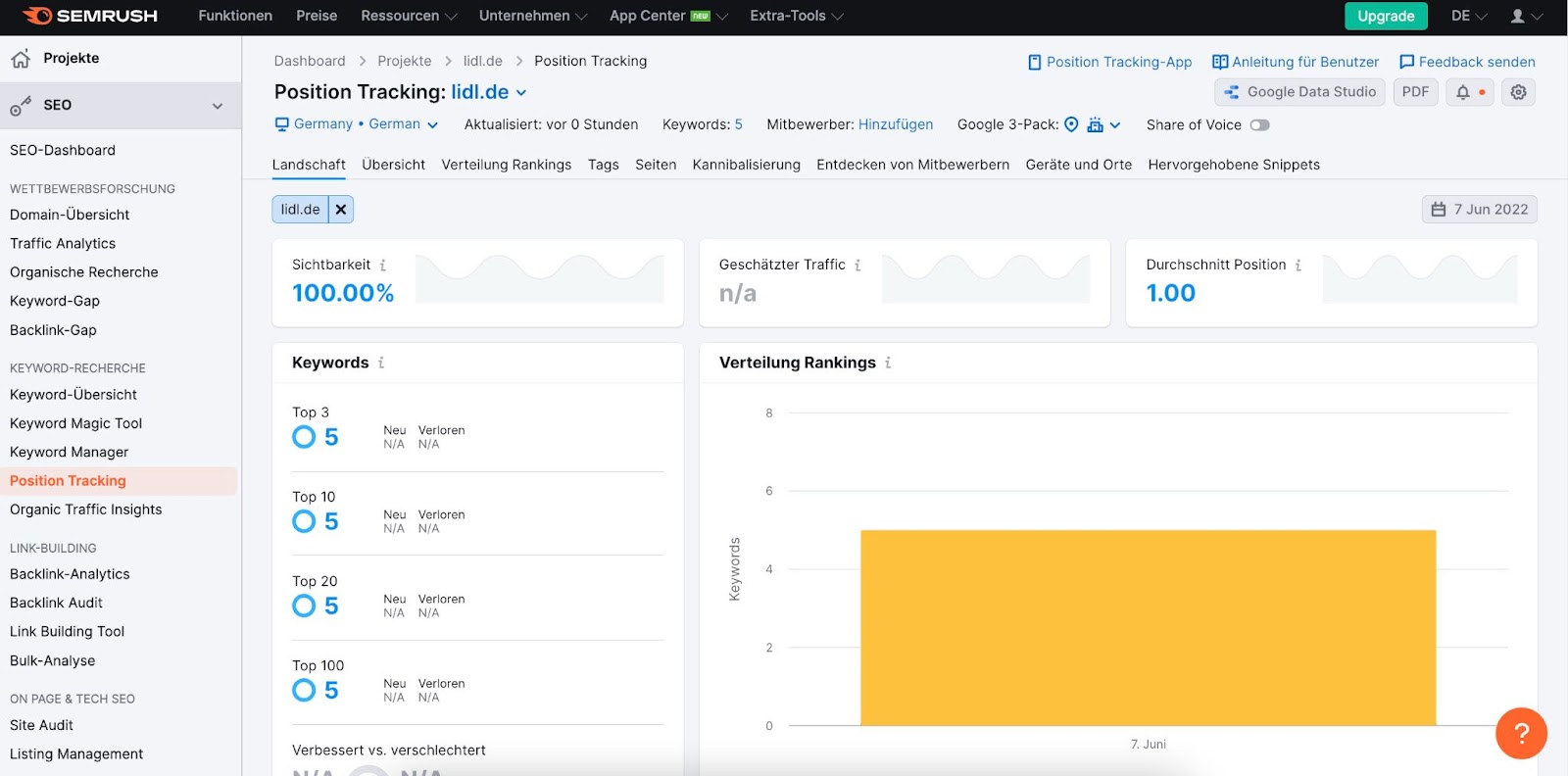The image size is (1568, 776).
Task: Click the Top 20 circle icon
Action: 304,606
